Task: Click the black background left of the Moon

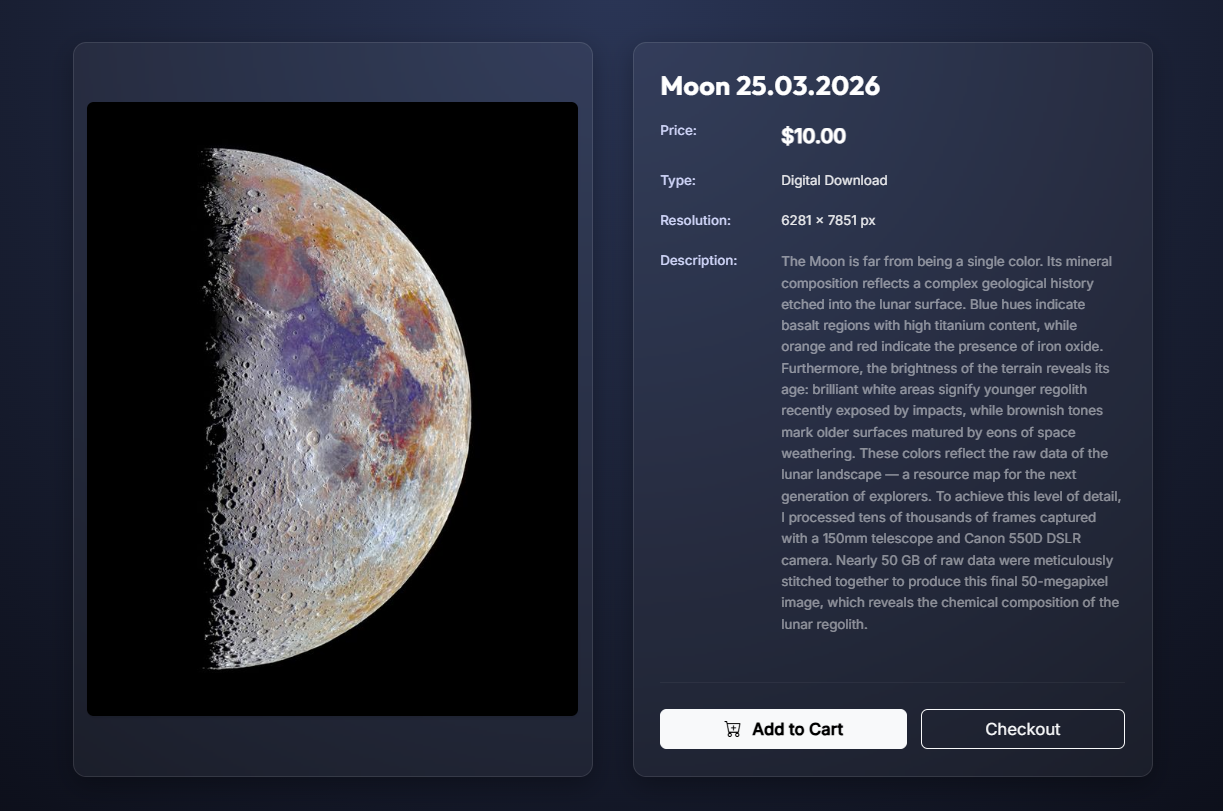Action: coord(140,400)
